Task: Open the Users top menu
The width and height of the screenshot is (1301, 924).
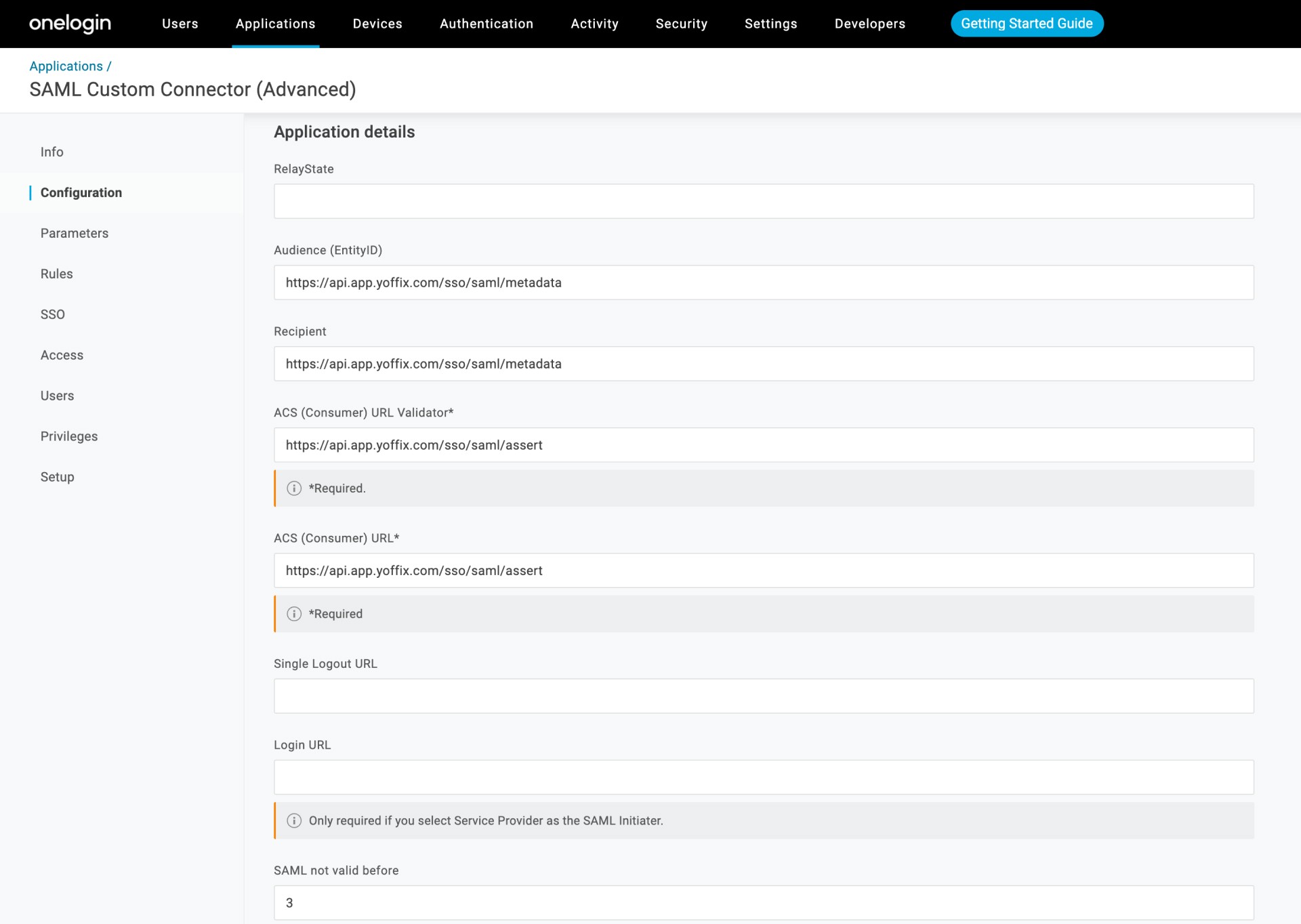Action: pos(180,24)
